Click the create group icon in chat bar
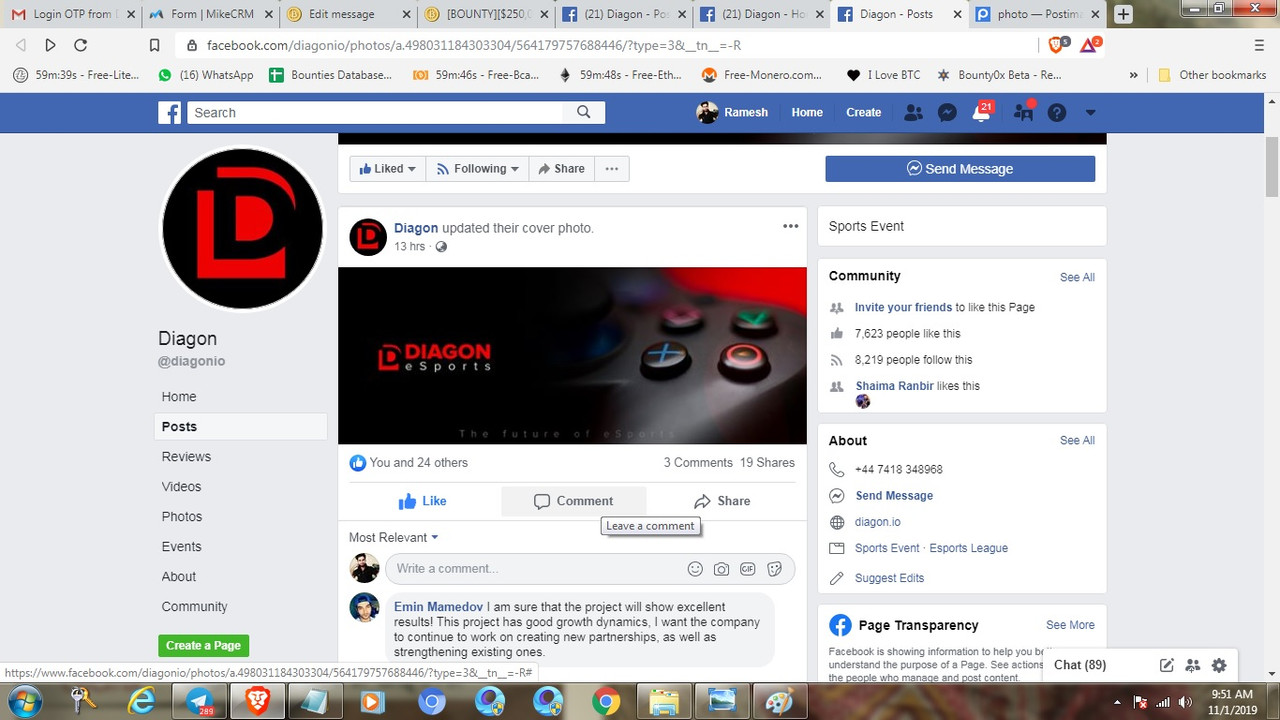This screenshot has width=1280, height=720. (x=1192, y=665)
